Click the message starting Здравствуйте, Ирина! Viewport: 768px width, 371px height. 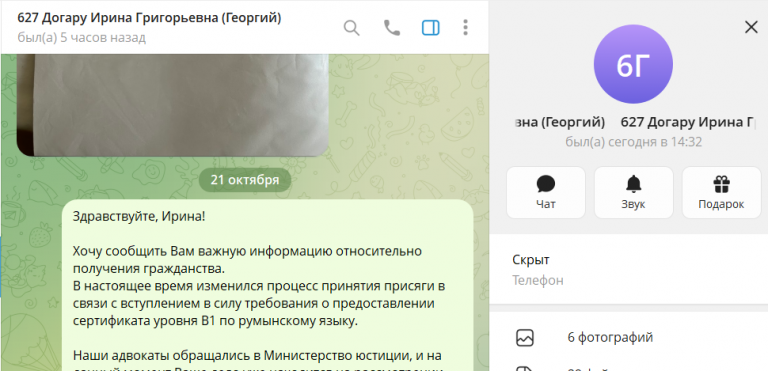pyautogui.click(x=267, y=285)
